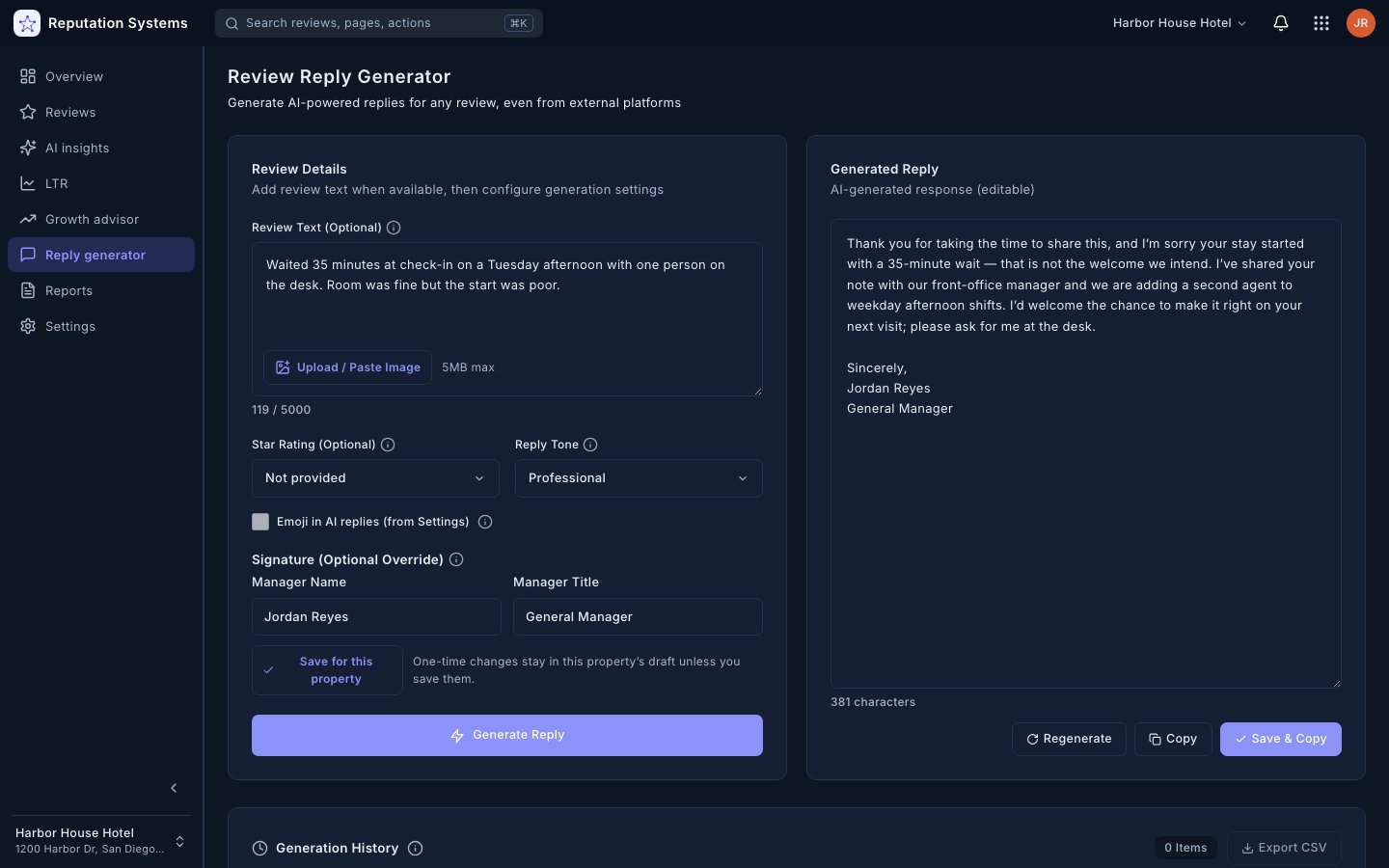The image size is (1389, 868).
Task: Go to Overview page
Action: (x=101, y=76)
